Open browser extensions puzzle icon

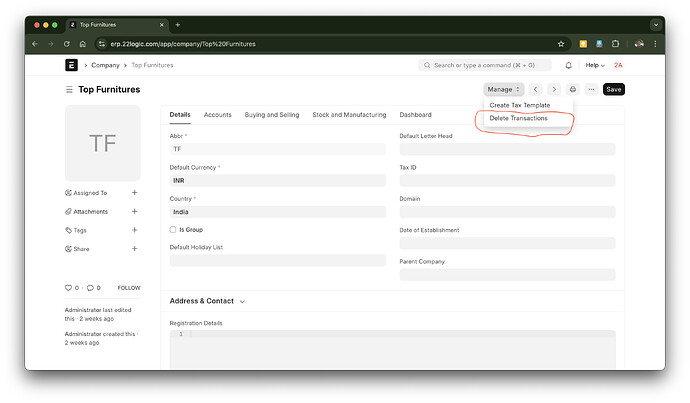(616, 44)
